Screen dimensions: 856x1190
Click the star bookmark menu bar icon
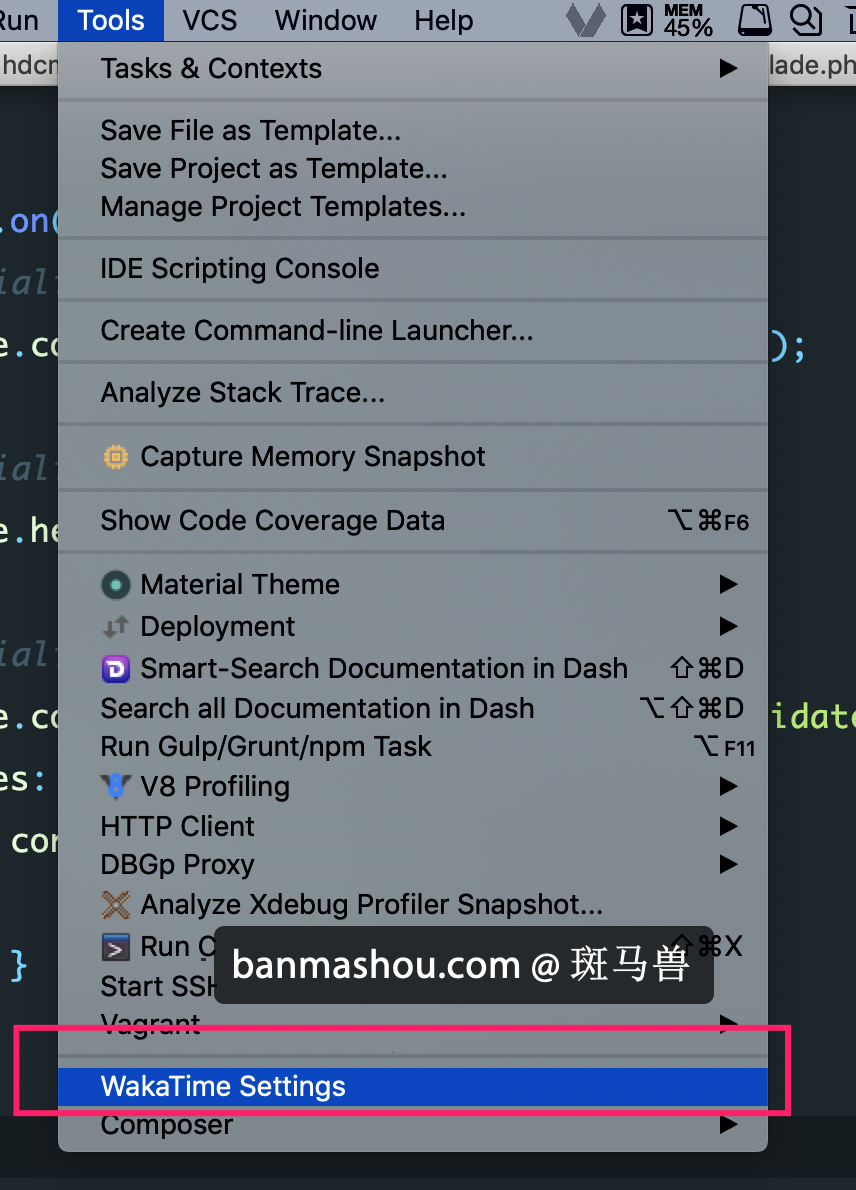point(637,20)
